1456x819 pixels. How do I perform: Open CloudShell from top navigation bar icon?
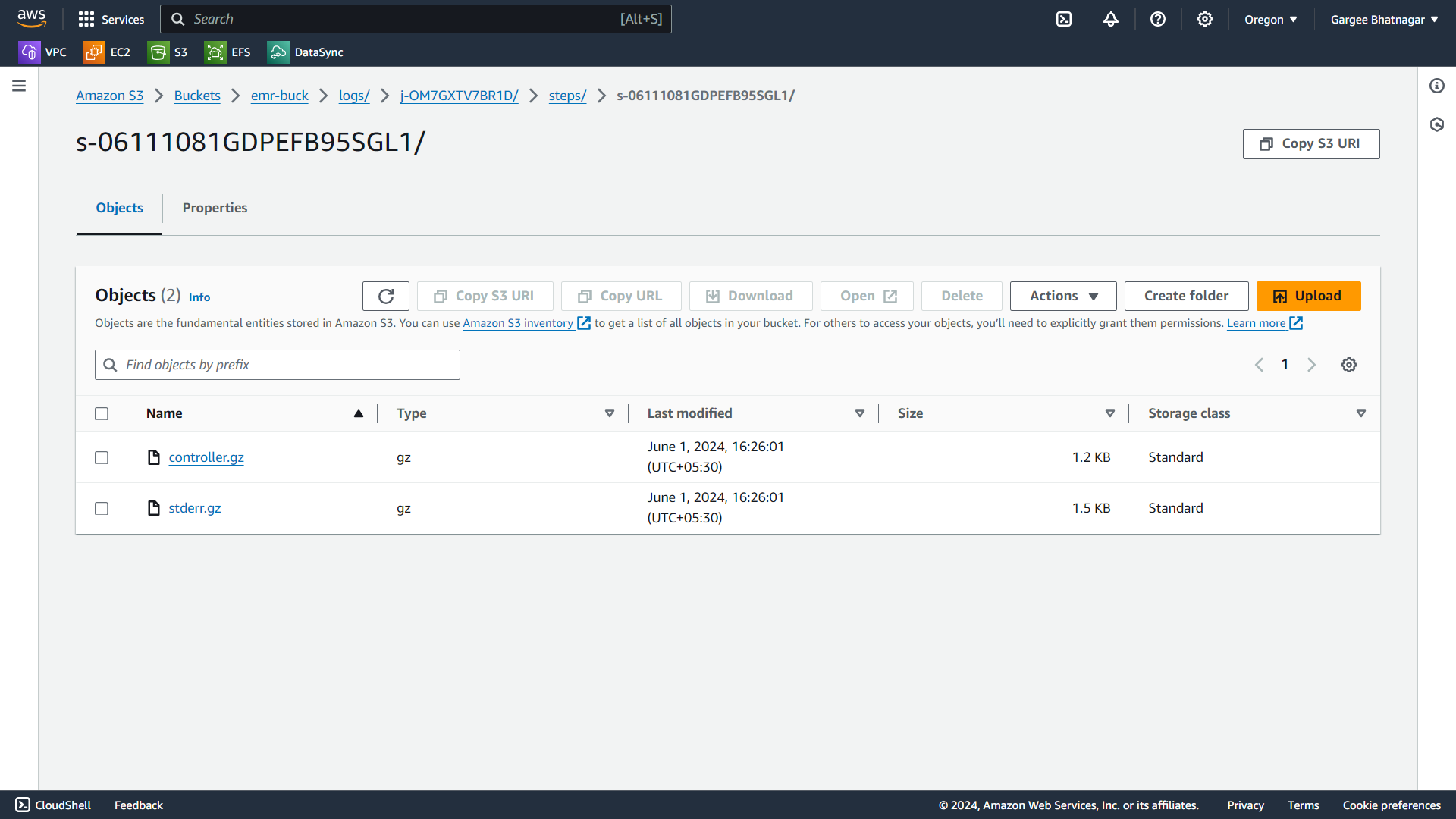1064,19
